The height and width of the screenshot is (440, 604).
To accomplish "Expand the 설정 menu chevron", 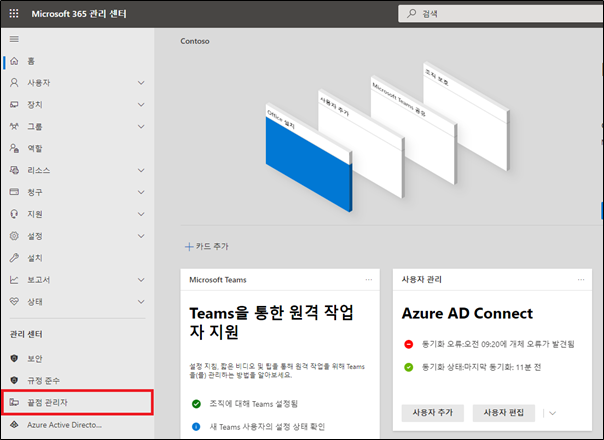I will [x=141, y=236].
